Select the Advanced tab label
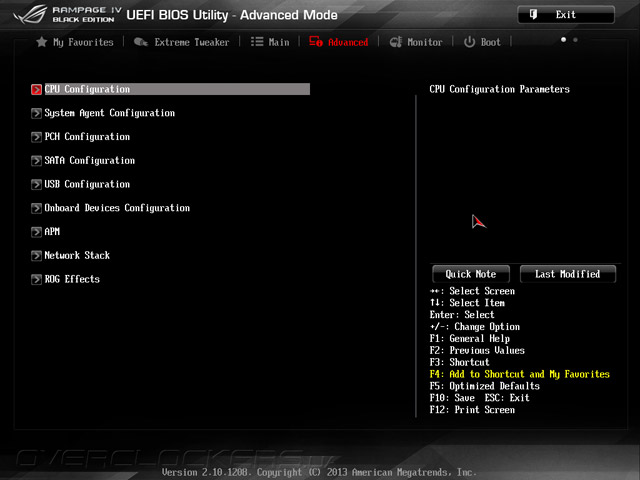Viewport: 640px width, 480px height. point(348,42)
